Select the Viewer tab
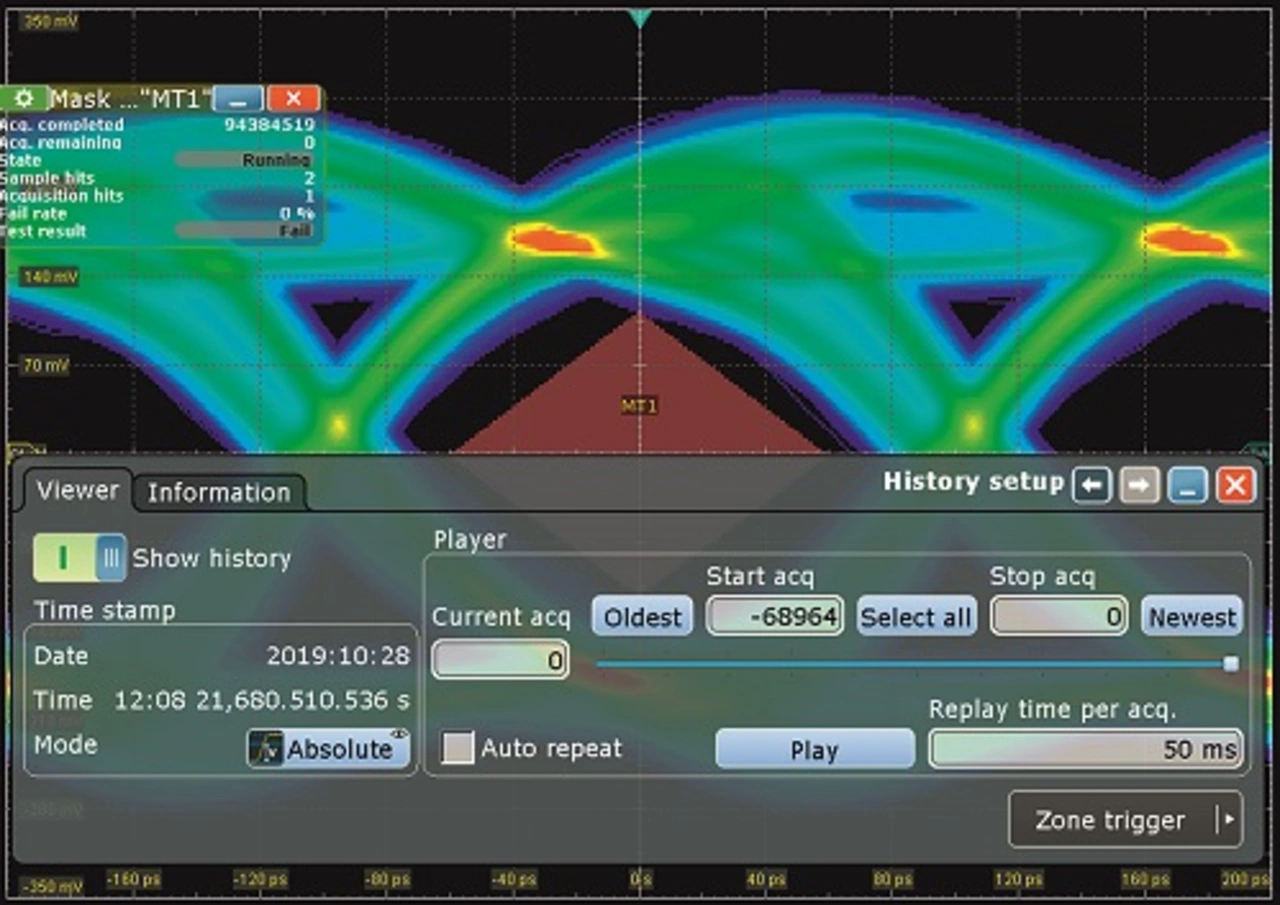The height and width of the screenshot is (905, 1280). click(x=77, y=490)
